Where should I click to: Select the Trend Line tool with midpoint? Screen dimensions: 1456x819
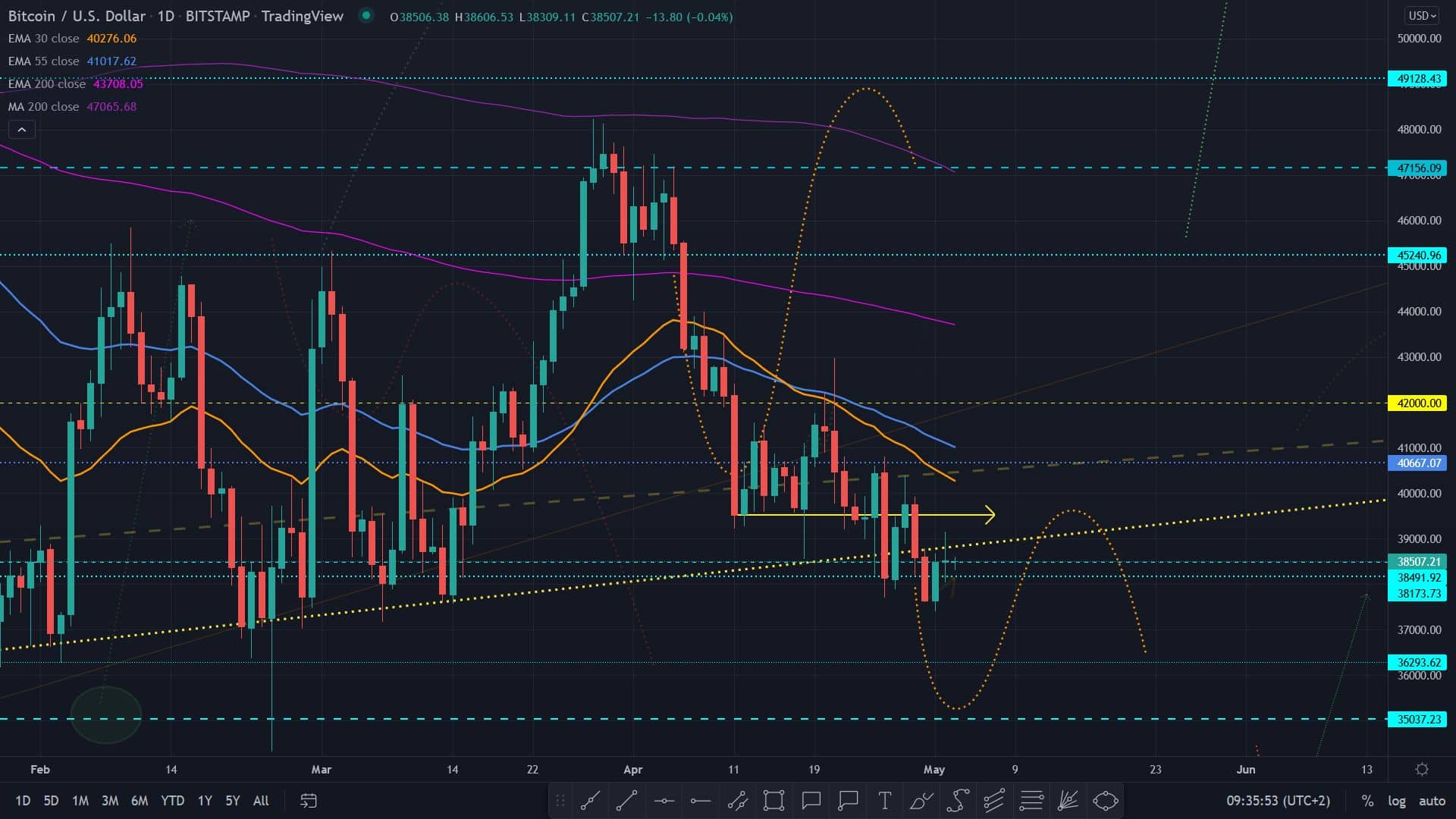click(590, 801)
